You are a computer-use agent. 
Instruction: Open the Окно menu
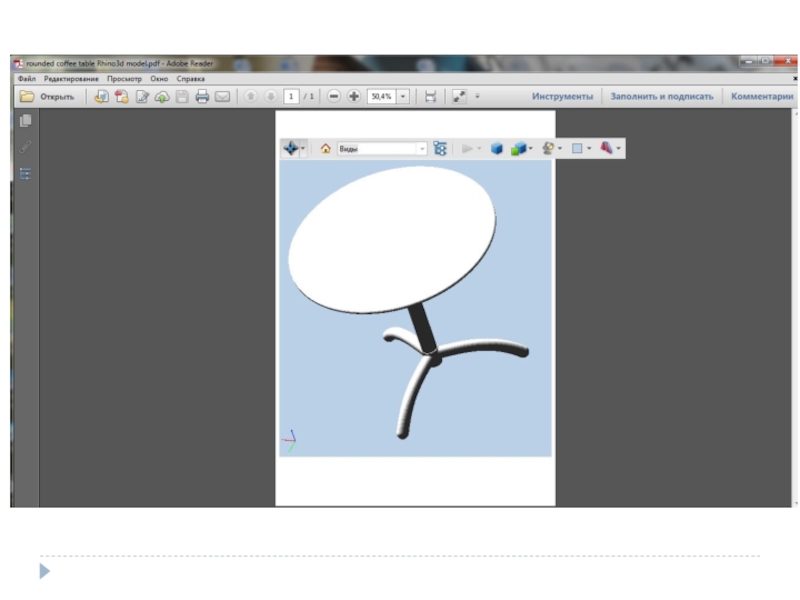coord(159,79)
